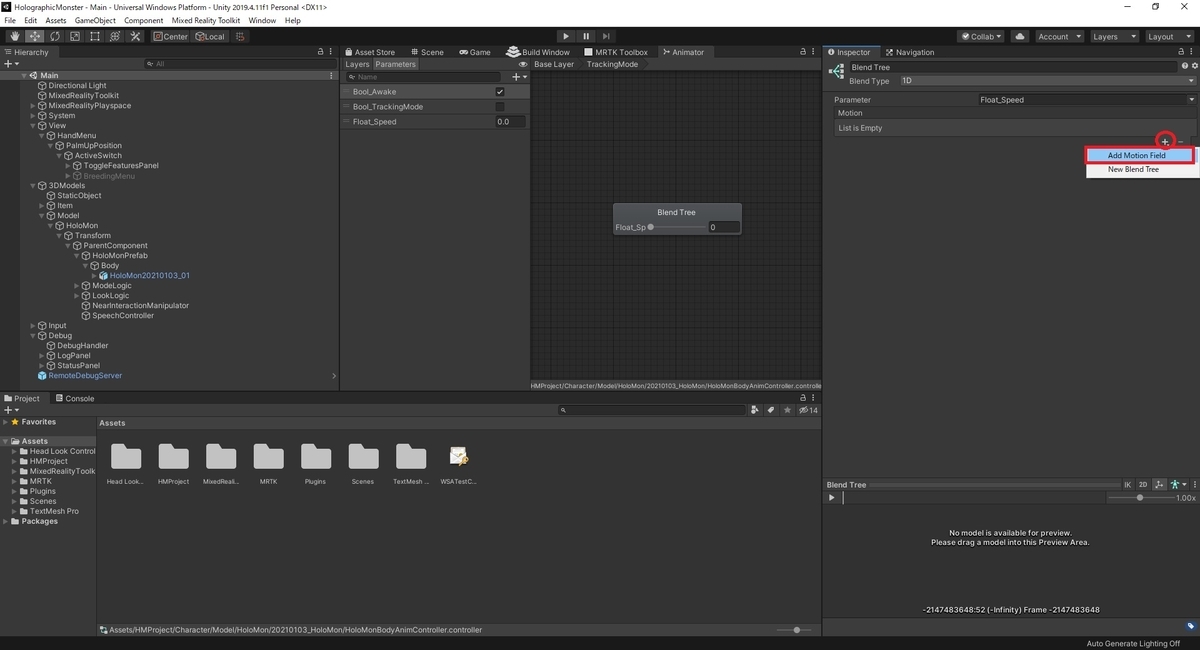Open the Window menu
This screenshot has height=650, width=1200.
[262, 20]
